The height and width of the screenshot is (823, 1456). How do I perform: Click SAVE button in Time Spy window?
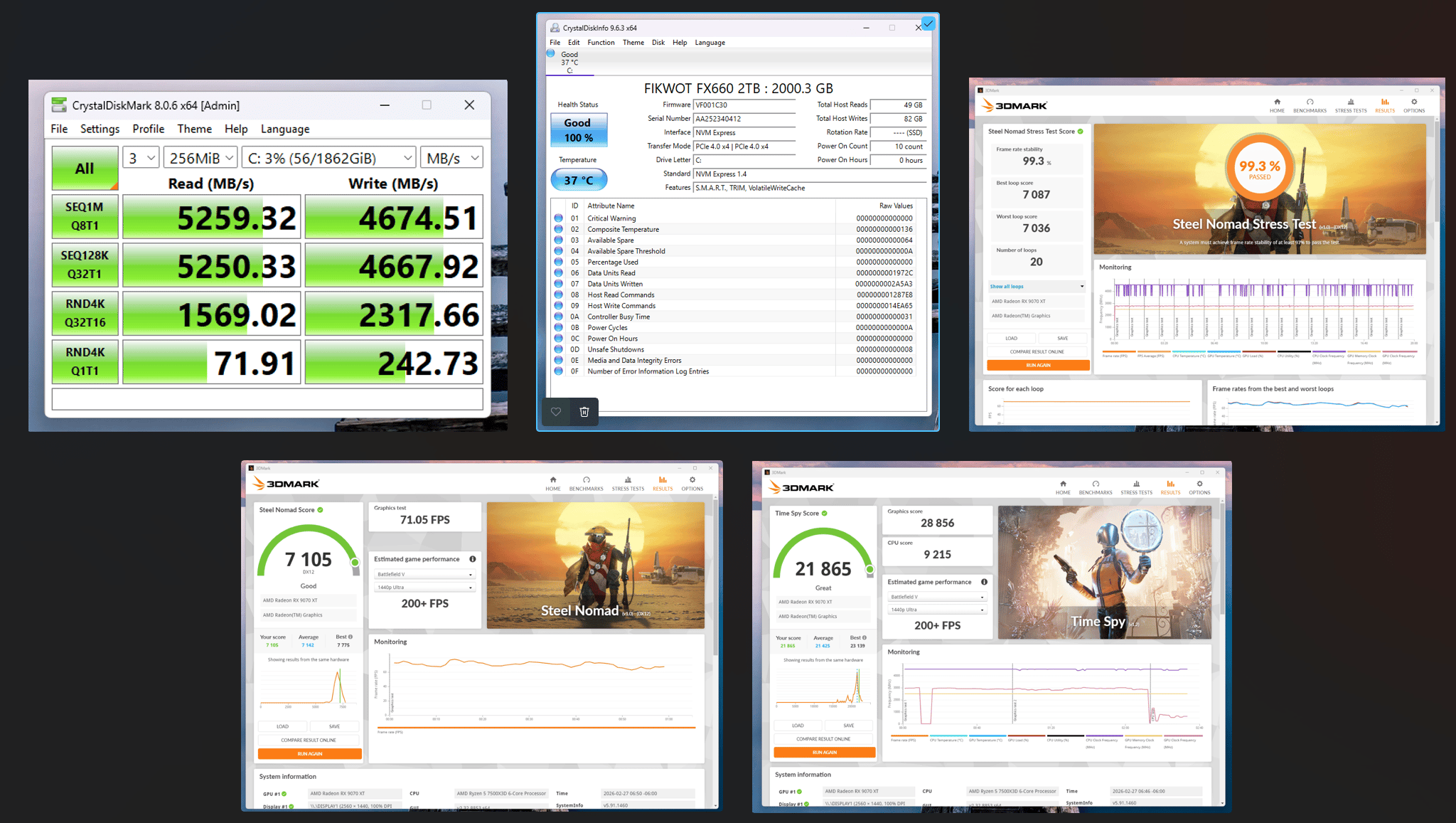pyautogui.click(x=849, y=726)
